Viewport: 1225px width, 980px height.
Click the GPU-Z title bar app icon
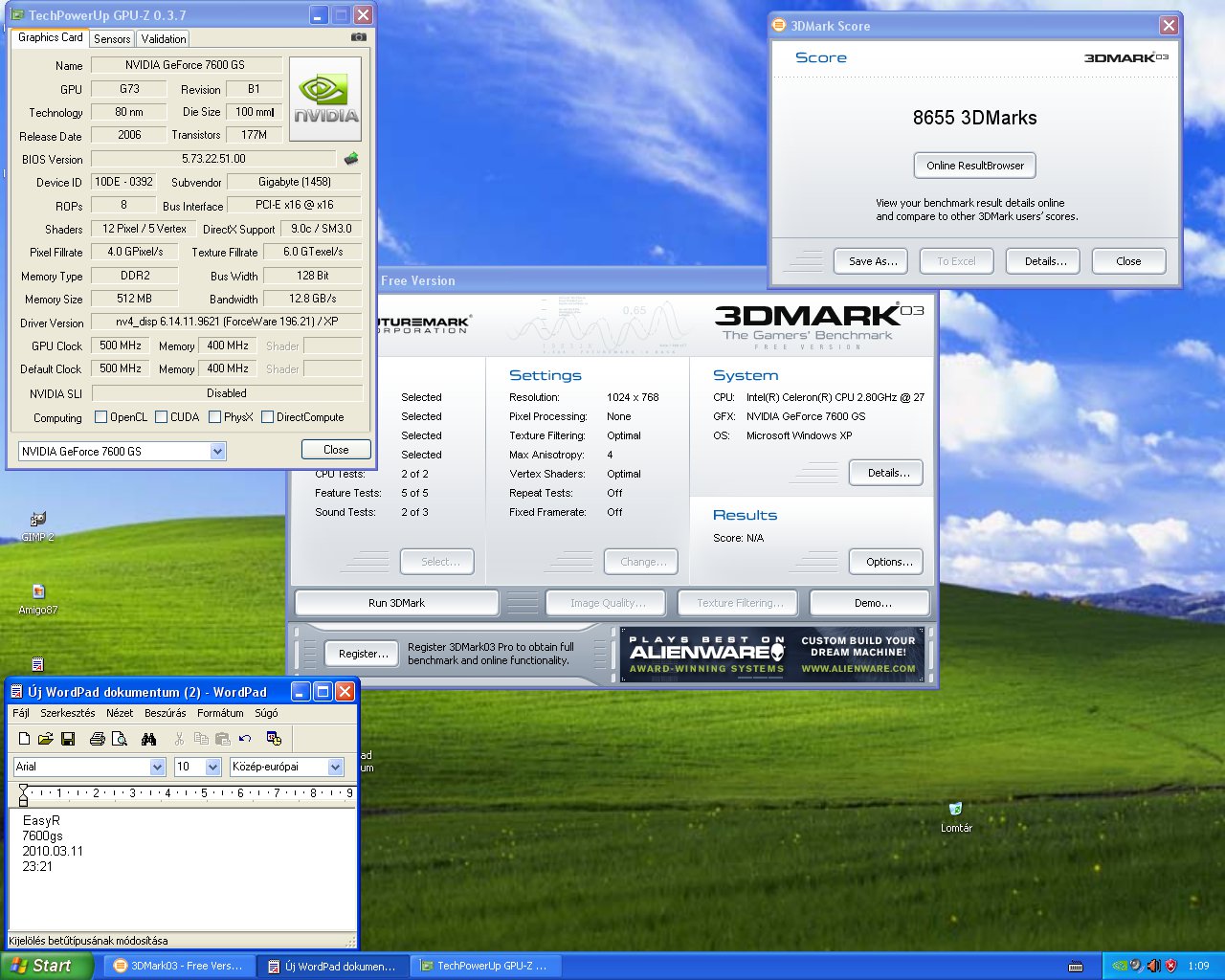[x=17, y=15]
